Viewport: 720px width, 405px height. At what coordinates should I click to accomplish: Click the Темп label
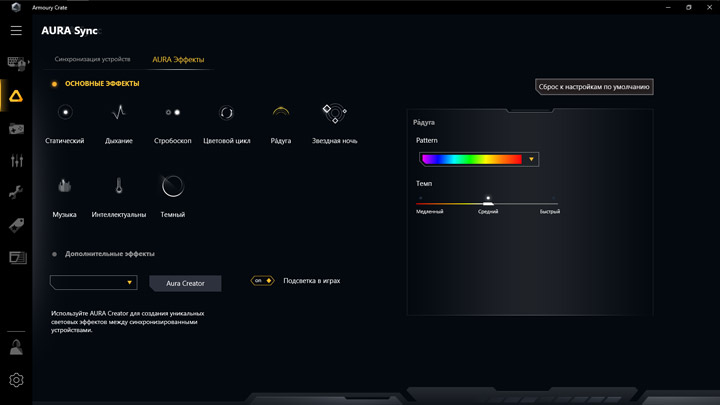424,184
